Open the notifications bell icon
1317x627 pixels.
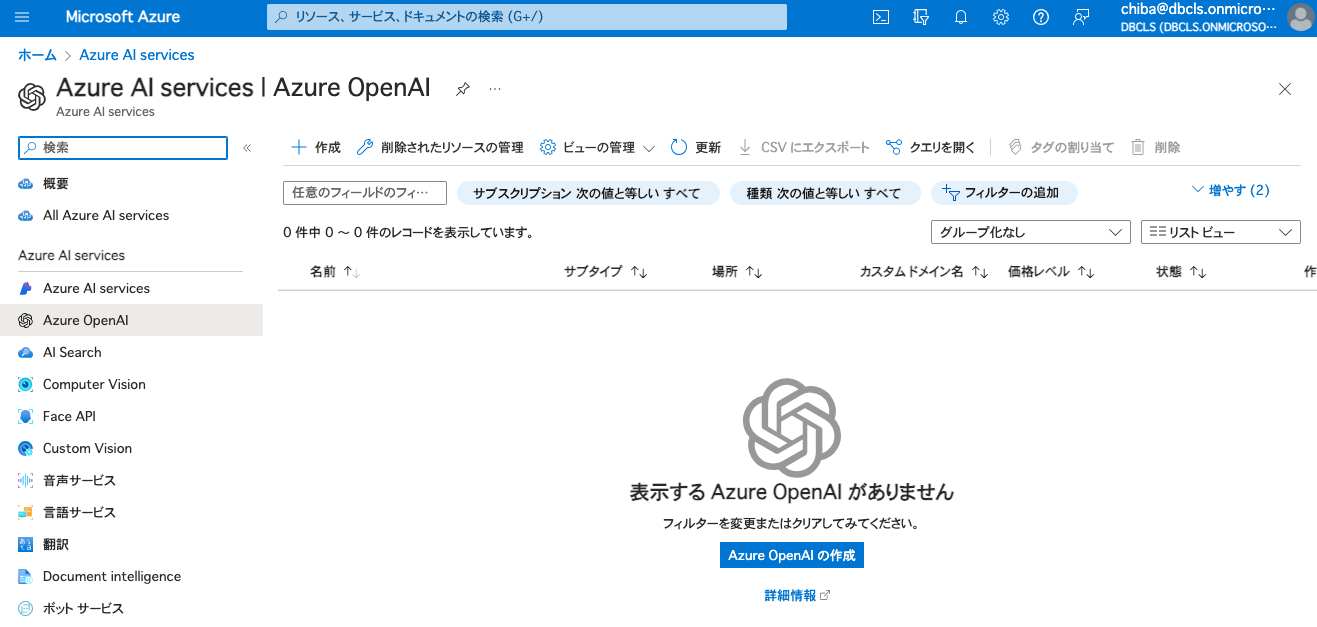point(961,17)
